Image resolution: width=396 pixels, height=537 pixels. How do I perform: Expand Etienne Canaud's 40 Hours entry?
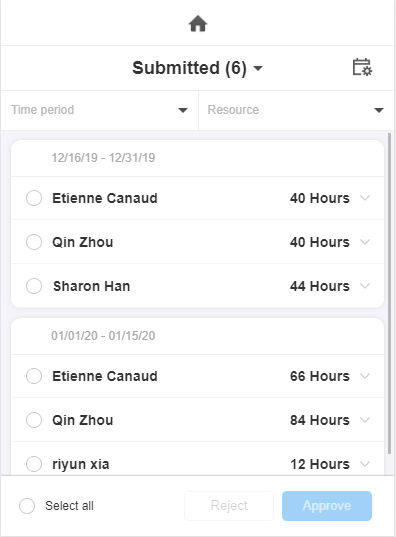365,198
